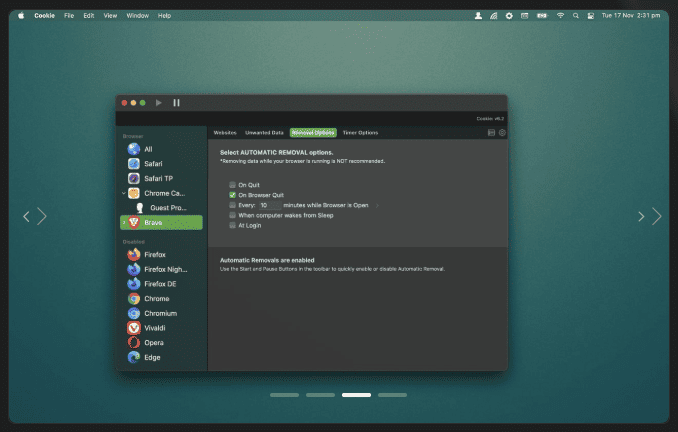This screenshot has width=678, height=432.
Task: Open the user account menu bar icon
Action: click(478, 16)
